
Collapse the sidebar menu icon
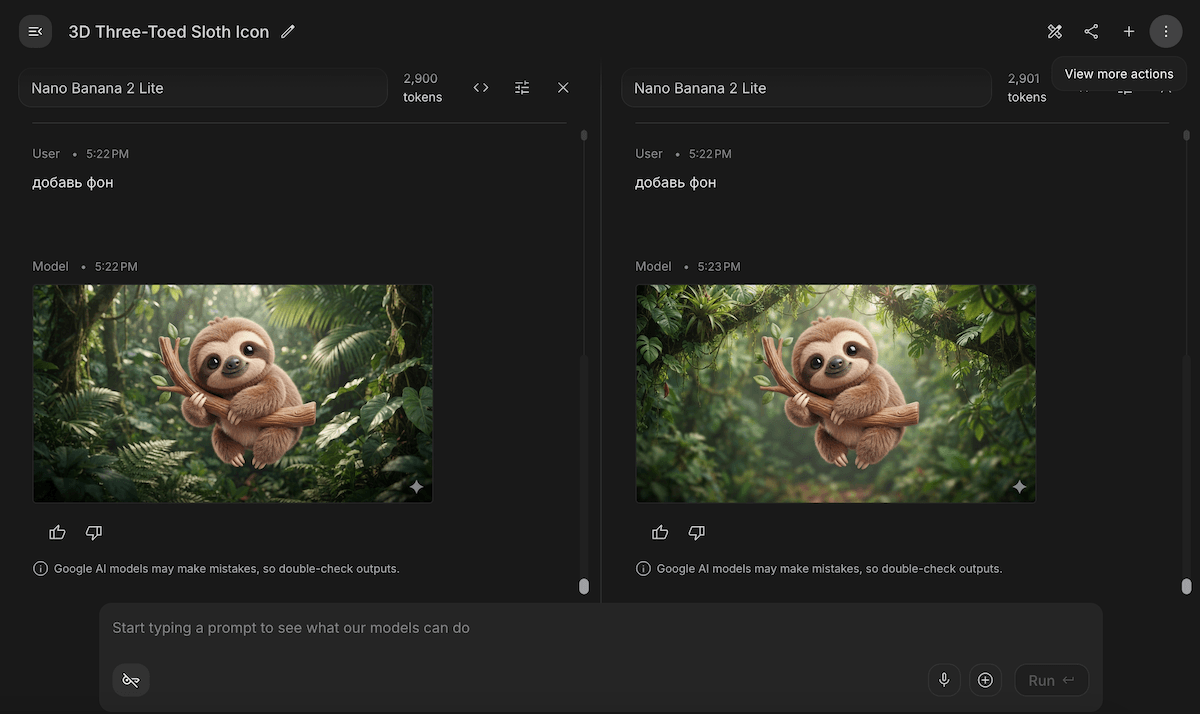pos(35,32)
